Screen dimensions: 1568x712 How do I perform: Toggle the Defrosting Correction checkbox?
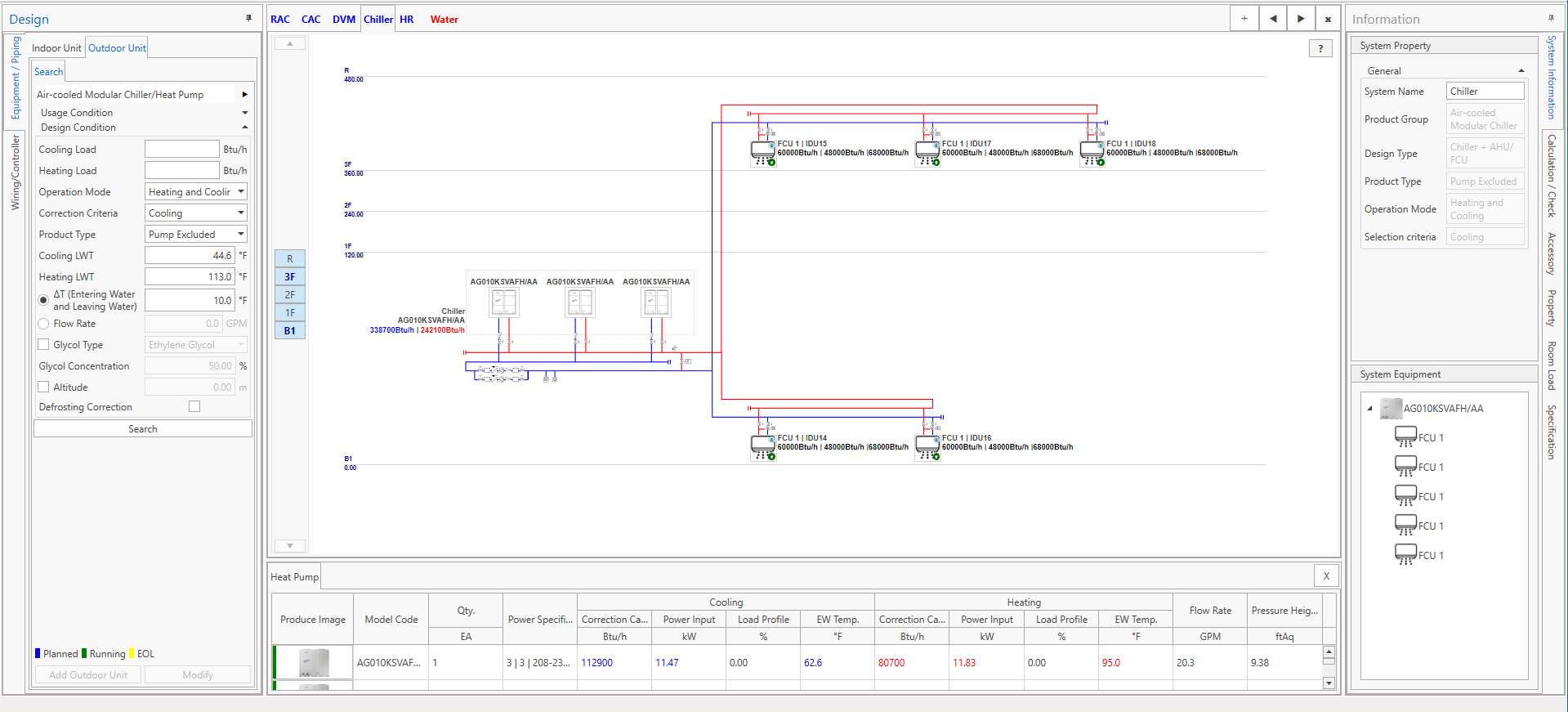pos(194,406)
